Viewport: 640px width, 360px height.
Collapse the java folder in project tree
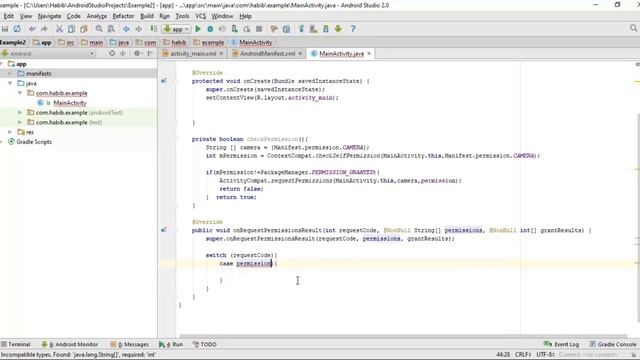[x=10, y=83]
